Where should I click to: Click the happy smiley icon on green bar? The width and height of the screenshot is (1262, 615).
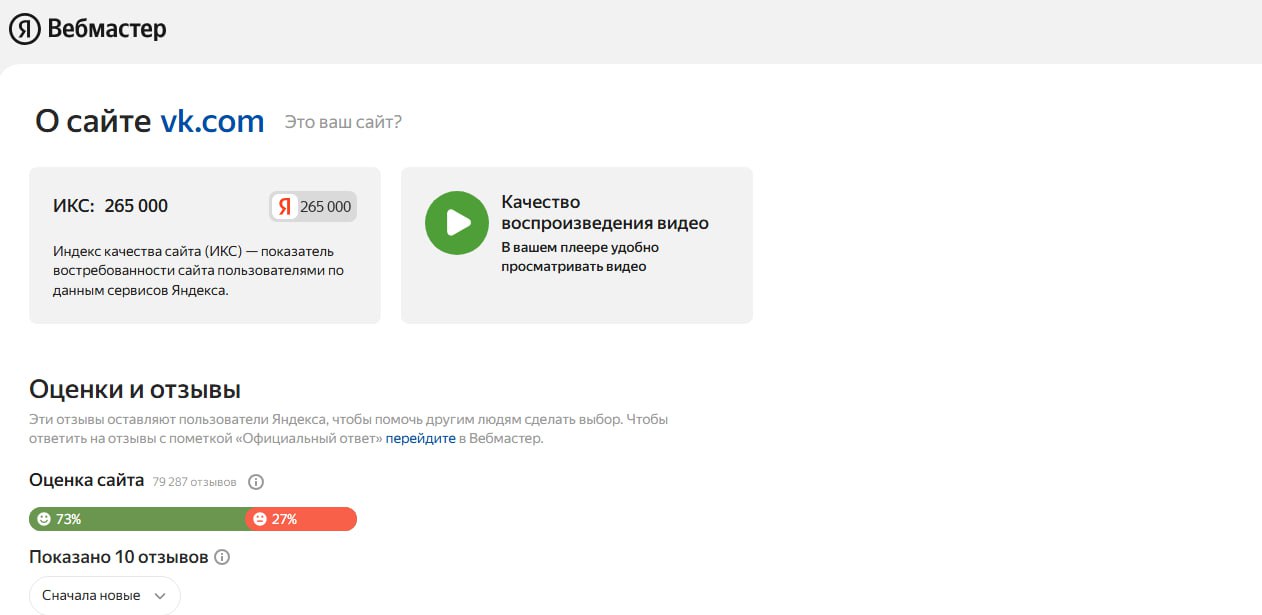click(43, 519)
